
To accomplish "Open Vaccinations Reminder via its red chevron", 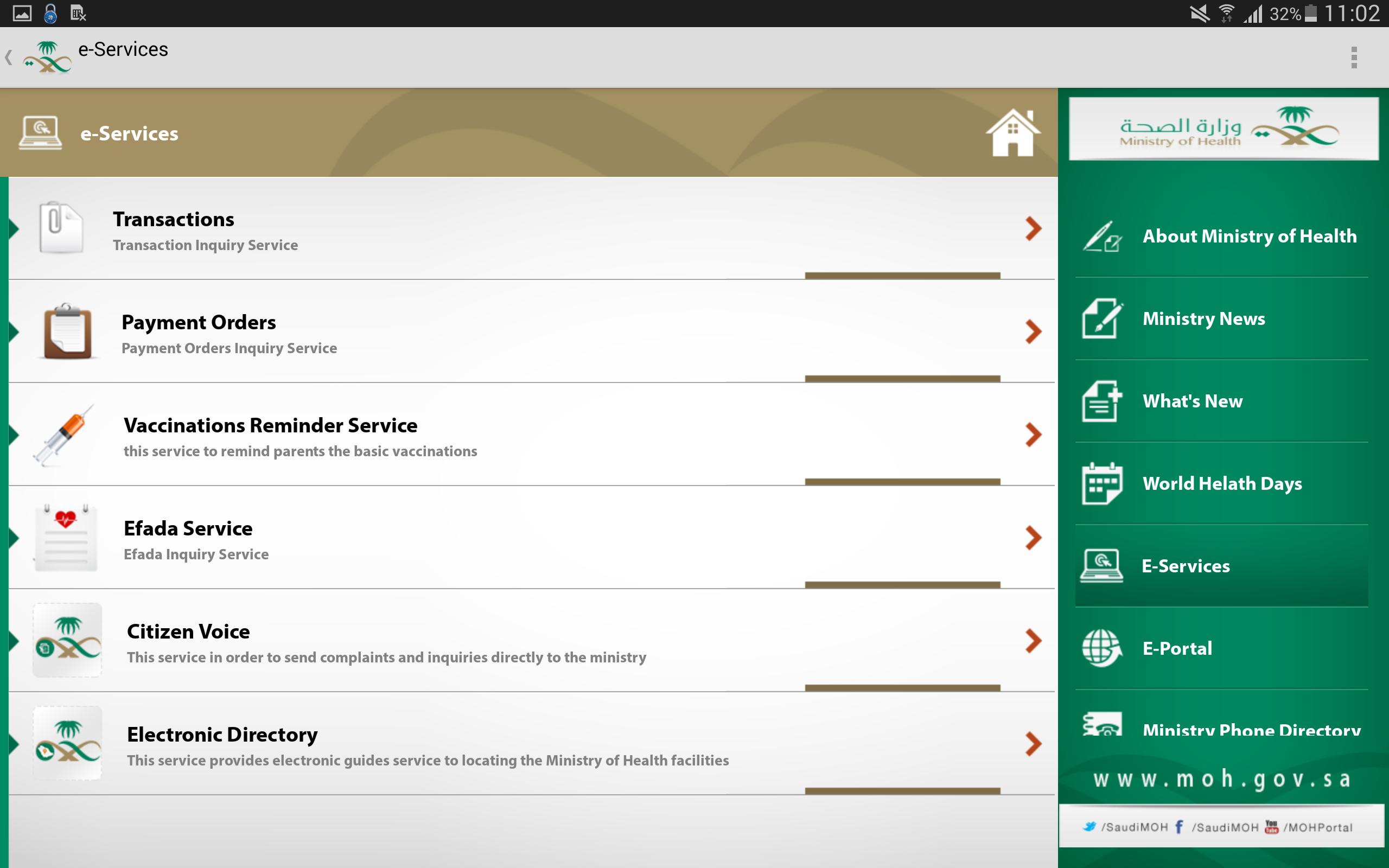I will (x=1033, y=435).
